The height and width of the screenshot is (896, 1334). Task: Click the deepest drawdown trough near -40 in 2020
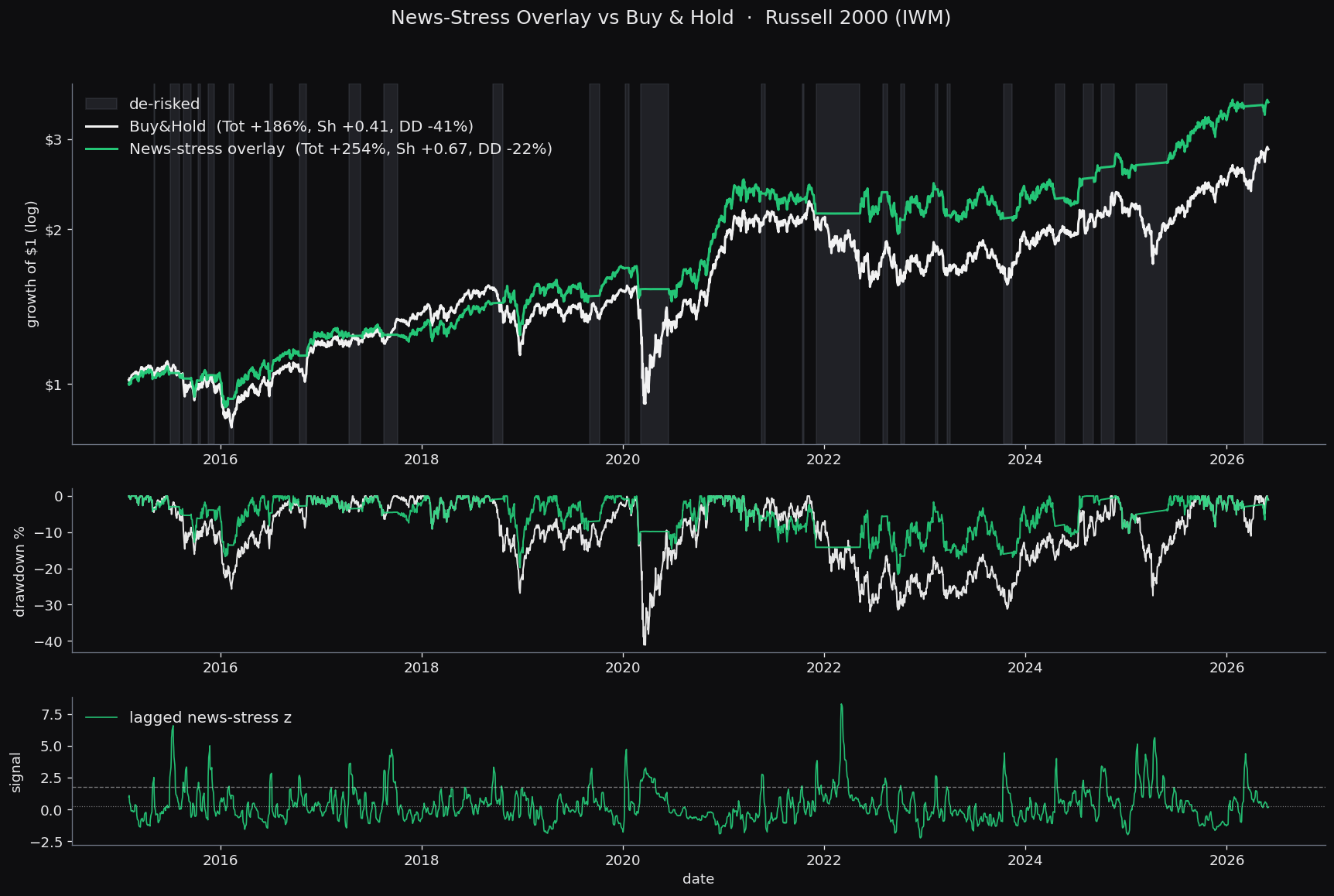click(x=645, y=642)
